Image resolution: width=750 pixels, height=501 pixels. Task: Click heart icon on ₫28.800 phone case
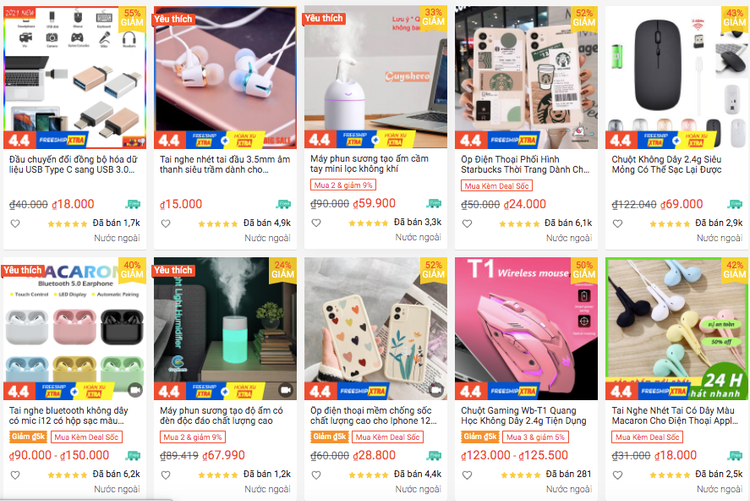[316, 475]
